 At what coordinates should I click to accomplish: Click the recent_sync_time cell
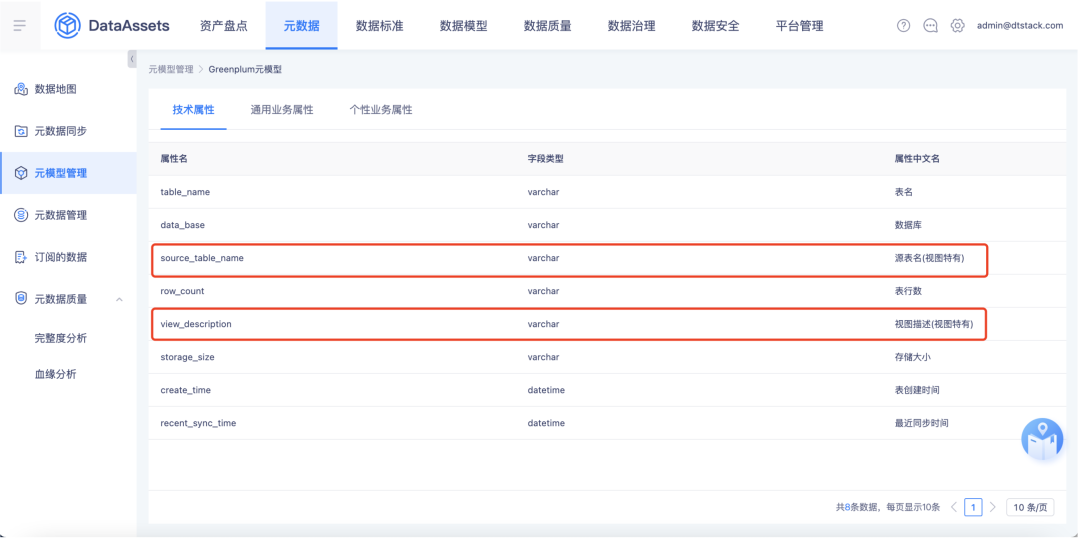[198, 423]
